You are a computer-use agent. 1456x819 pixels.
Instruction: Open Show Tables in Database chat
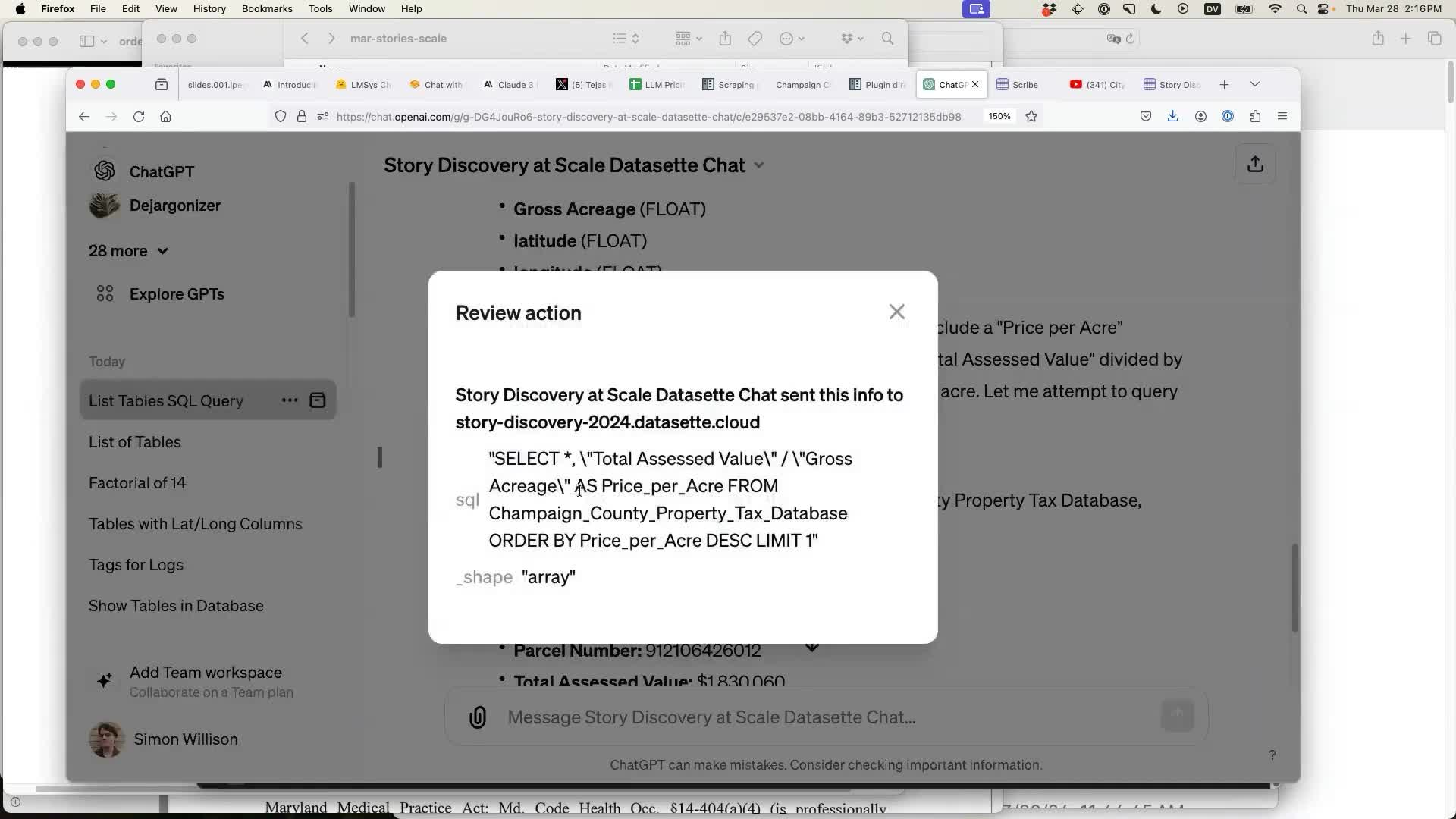tap(176, 605)
